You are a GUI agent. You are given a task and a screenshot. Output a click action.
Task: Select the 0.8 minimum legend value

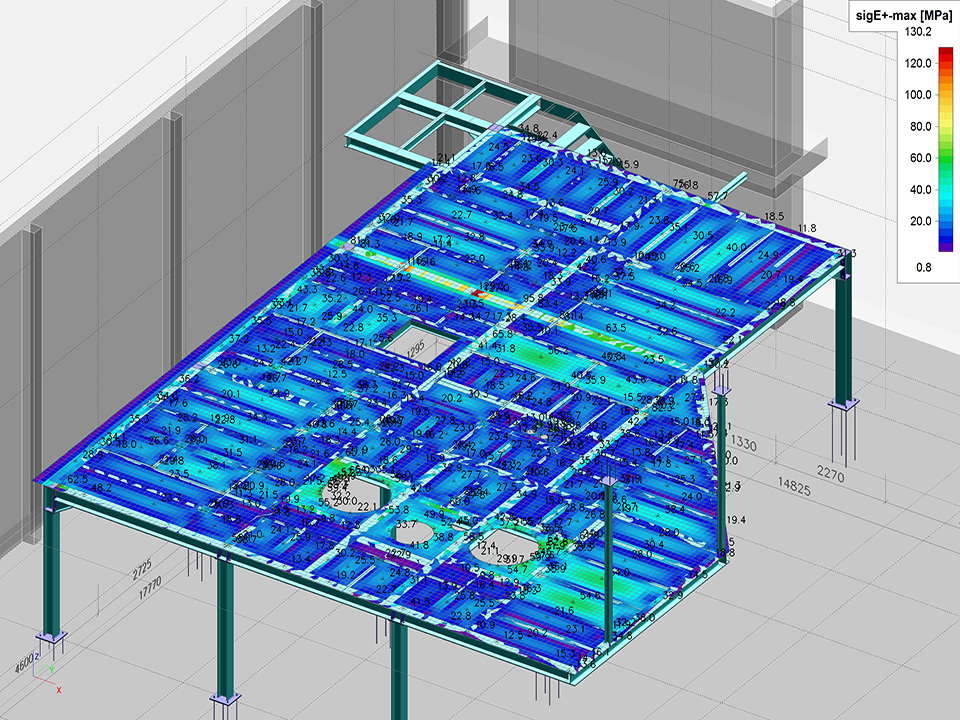click(x=918, y=267)
